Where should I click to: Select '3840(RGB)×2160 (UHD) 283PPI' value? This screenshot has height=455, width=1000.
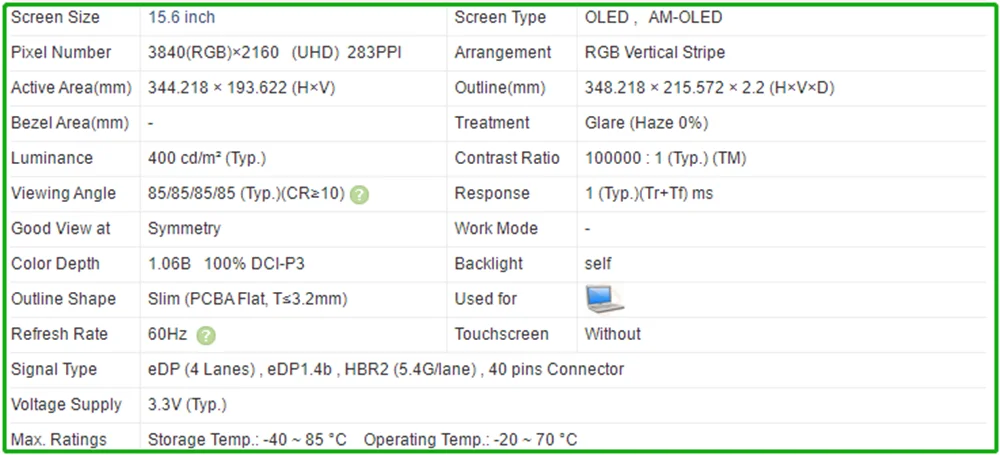point(274,52)
